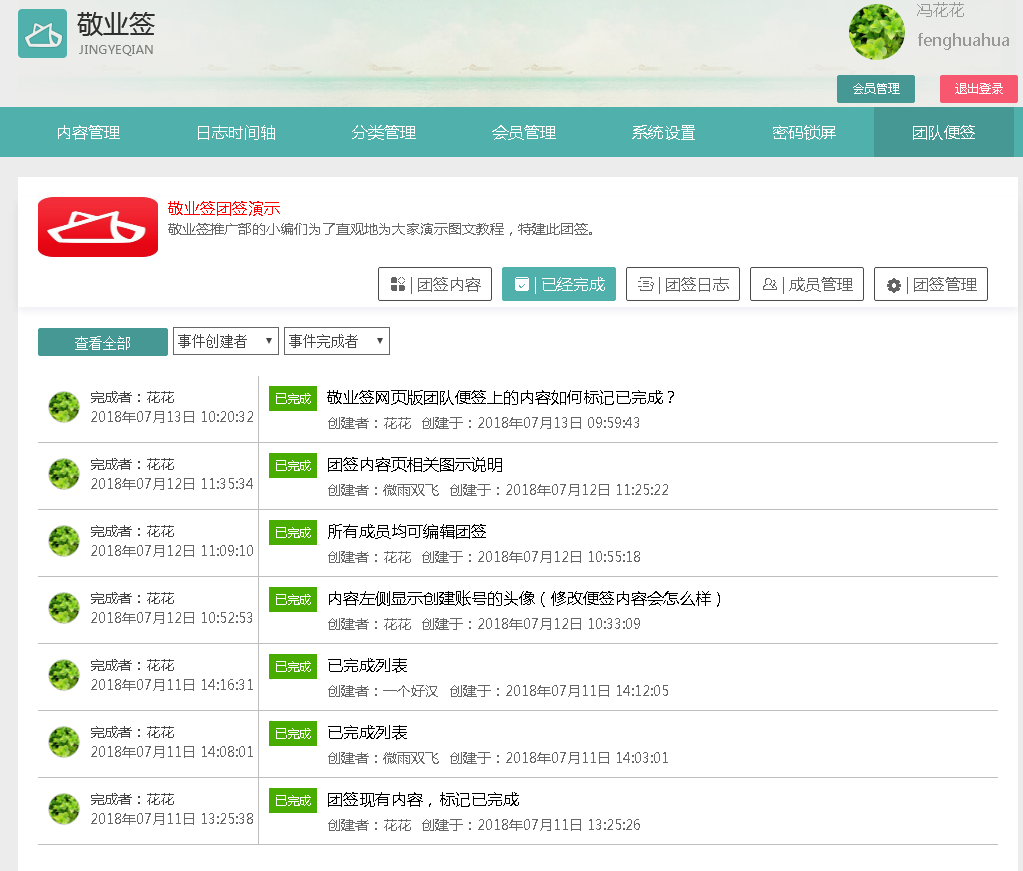Click completion time 2018年07月12日 10:52:53

pos(172,618)
